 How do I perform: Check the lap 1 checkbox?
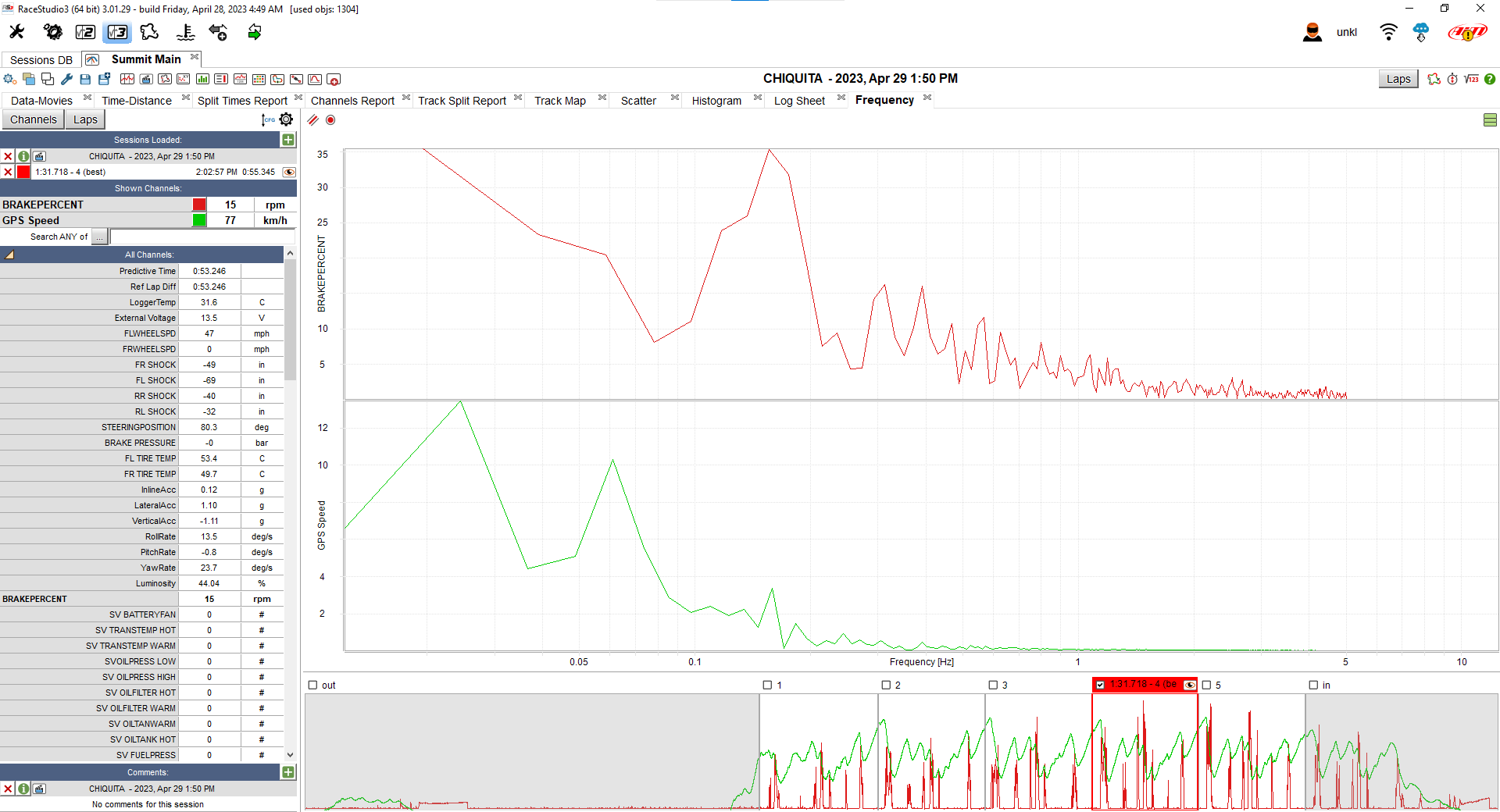767,685
